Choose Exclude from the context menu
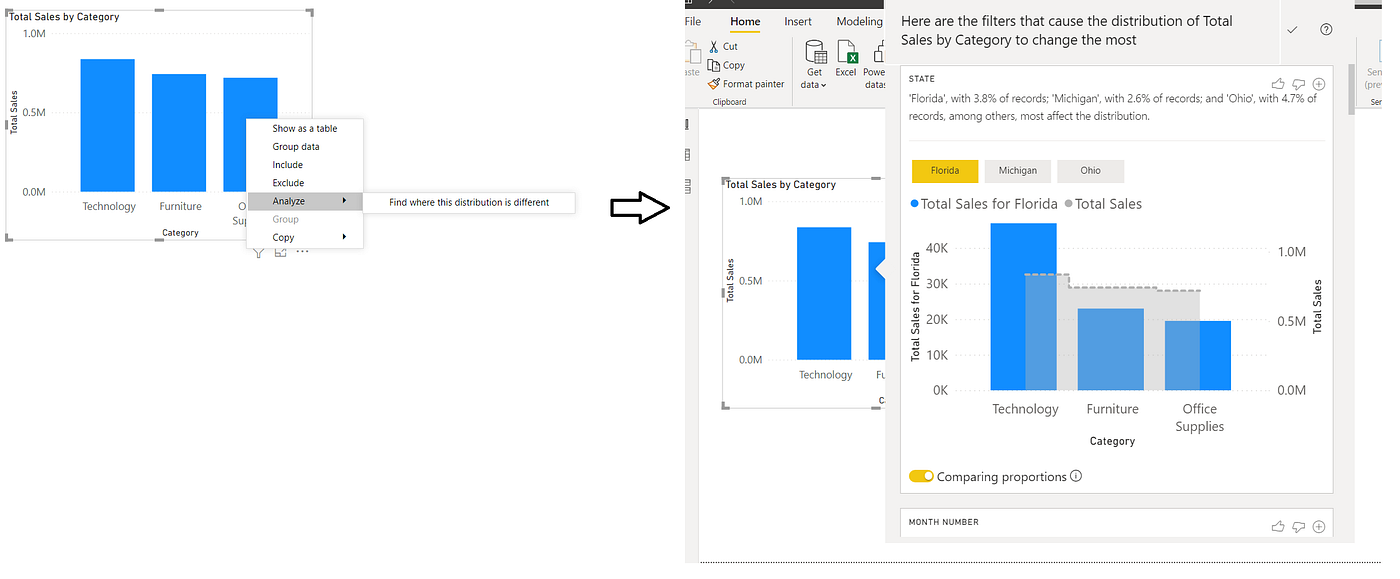Image resolution: width=1400 pixels, height=579 pixels. (x=289, y=183)
